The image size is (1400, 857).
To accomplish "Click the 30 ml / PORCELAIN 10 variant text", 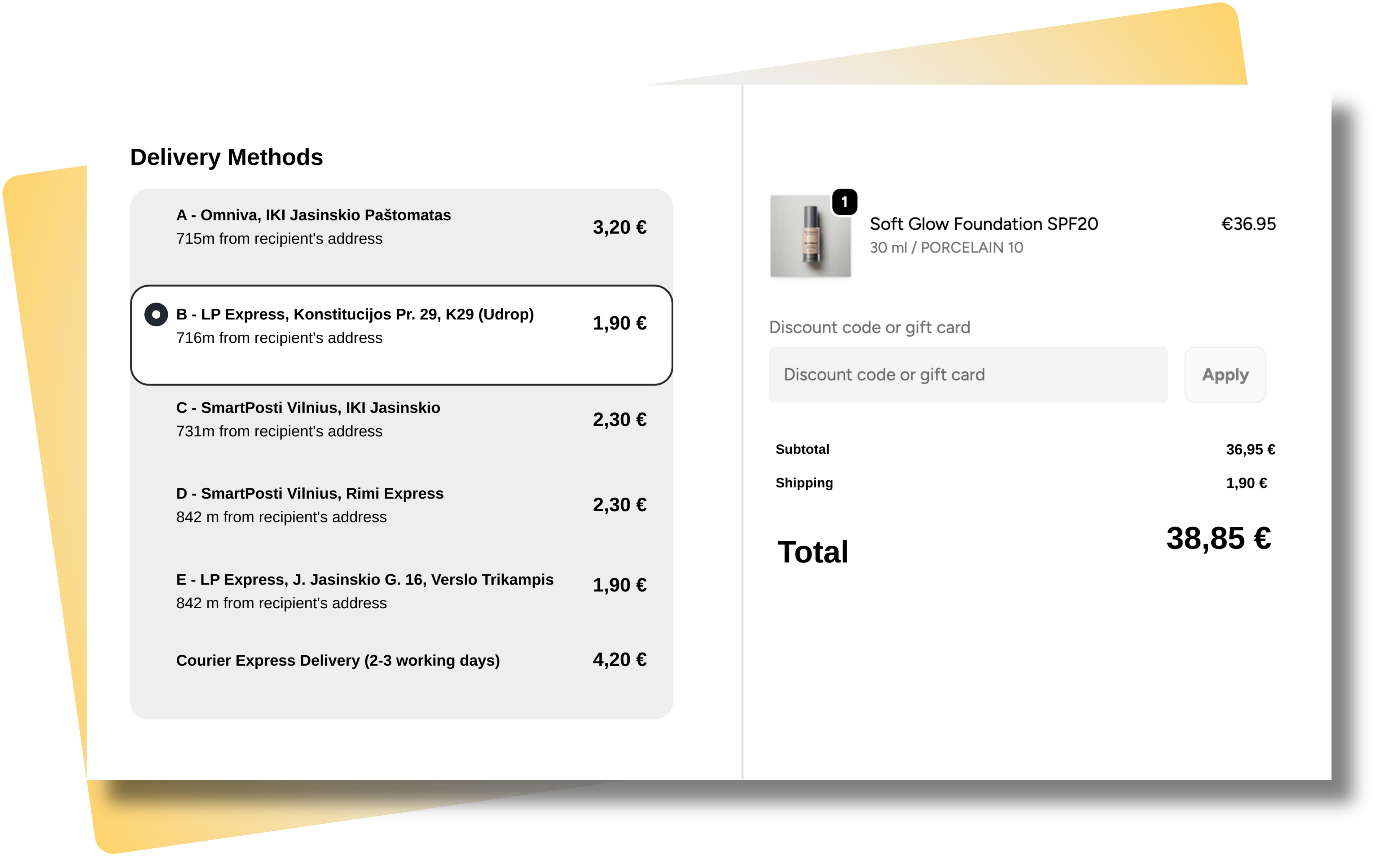I will [x=946, y=248].
